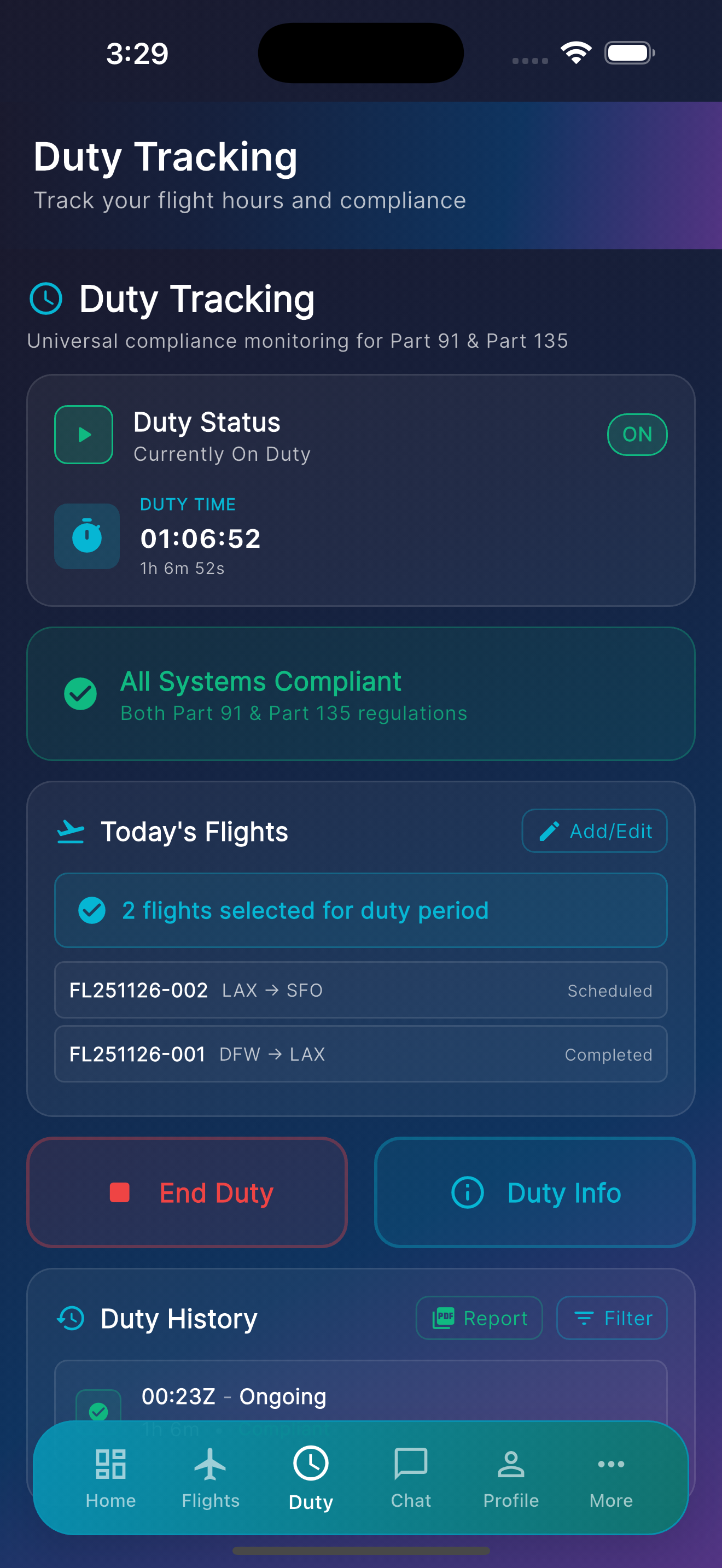The height and width of the screenshot is (1568, 722).
Task: Click the stopwatch icon beside Duty Time
Action: pos(87,536)
